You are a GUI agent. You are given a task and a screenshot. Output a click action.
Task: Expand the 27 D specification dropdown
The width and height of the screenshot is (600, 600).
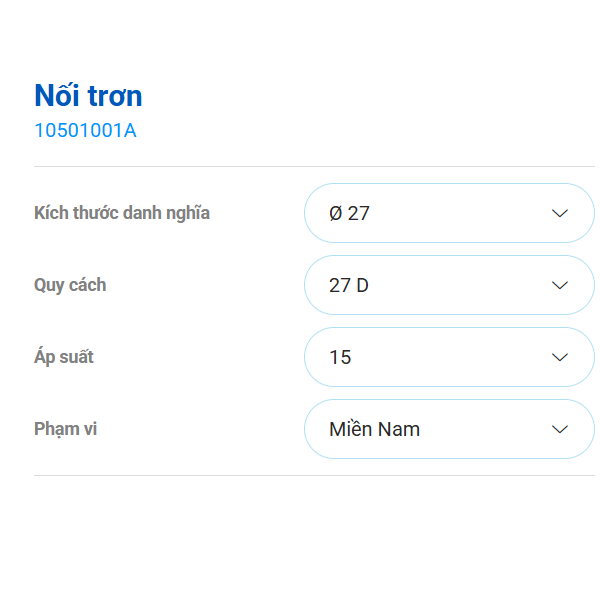[x=448, y=285]
